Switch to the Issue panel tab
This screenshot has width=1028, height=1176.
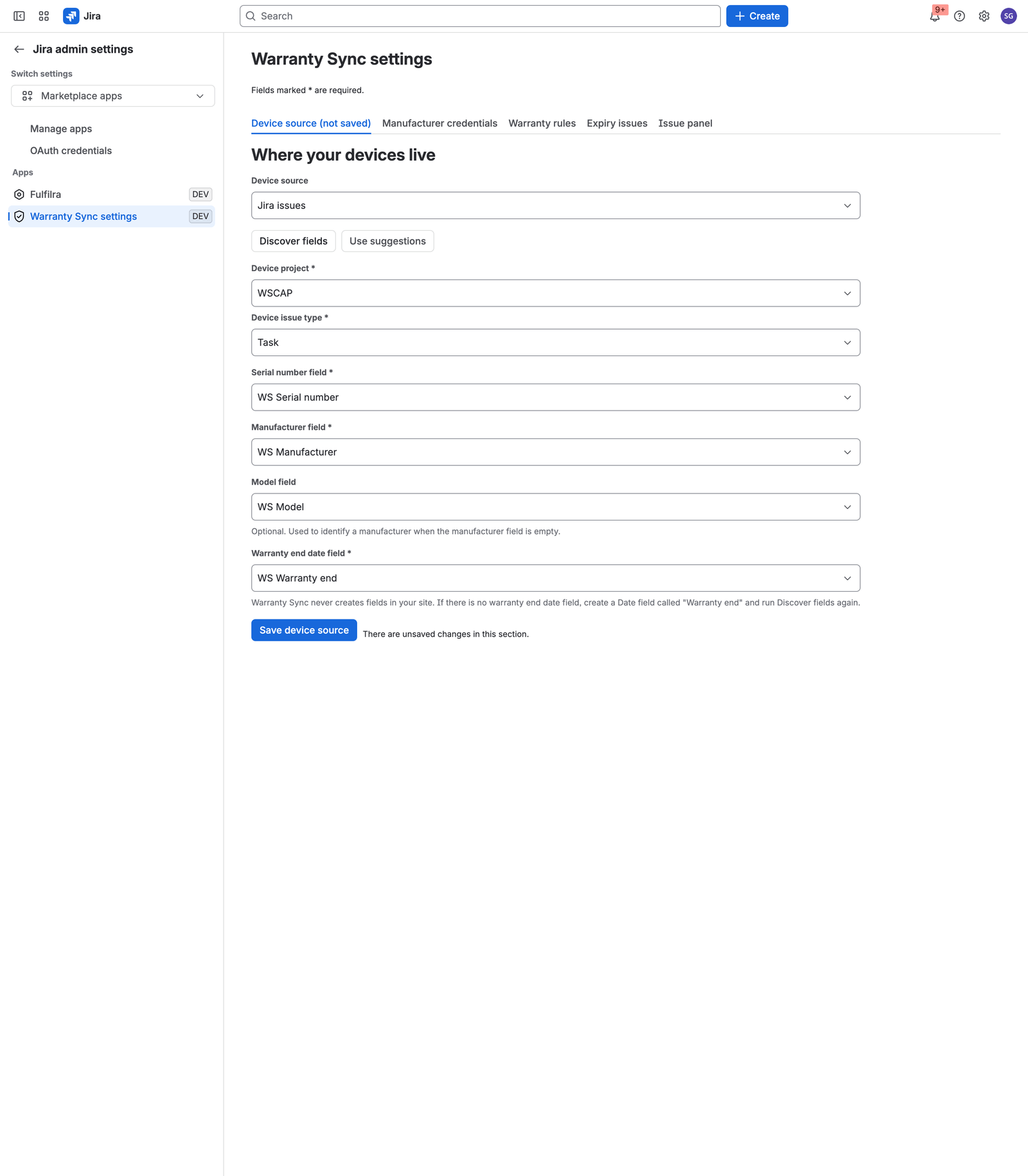[685, 123]
